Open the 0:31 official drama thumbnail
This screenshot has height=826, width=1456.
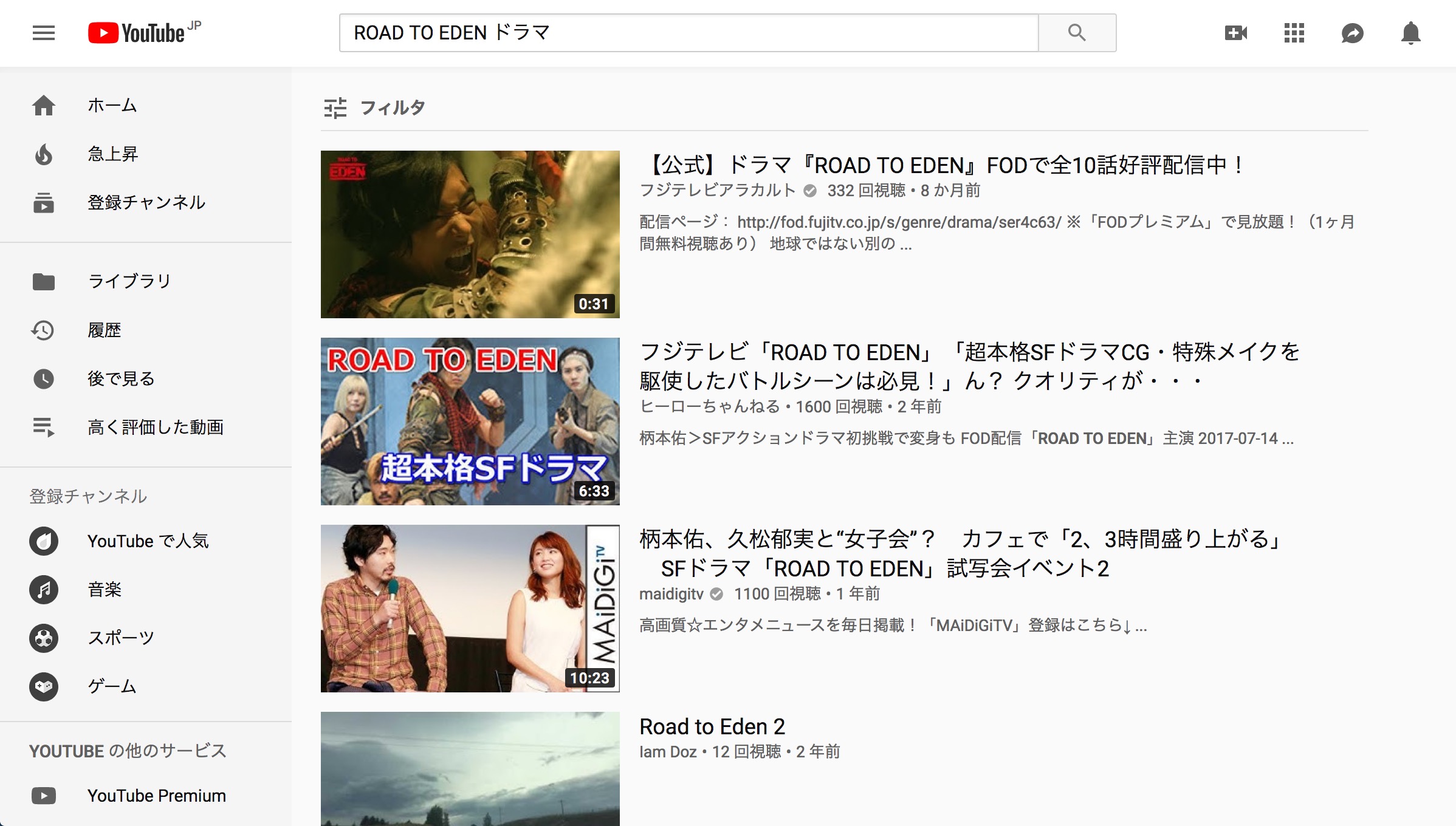pyautogui.click(x=470, y=234)
